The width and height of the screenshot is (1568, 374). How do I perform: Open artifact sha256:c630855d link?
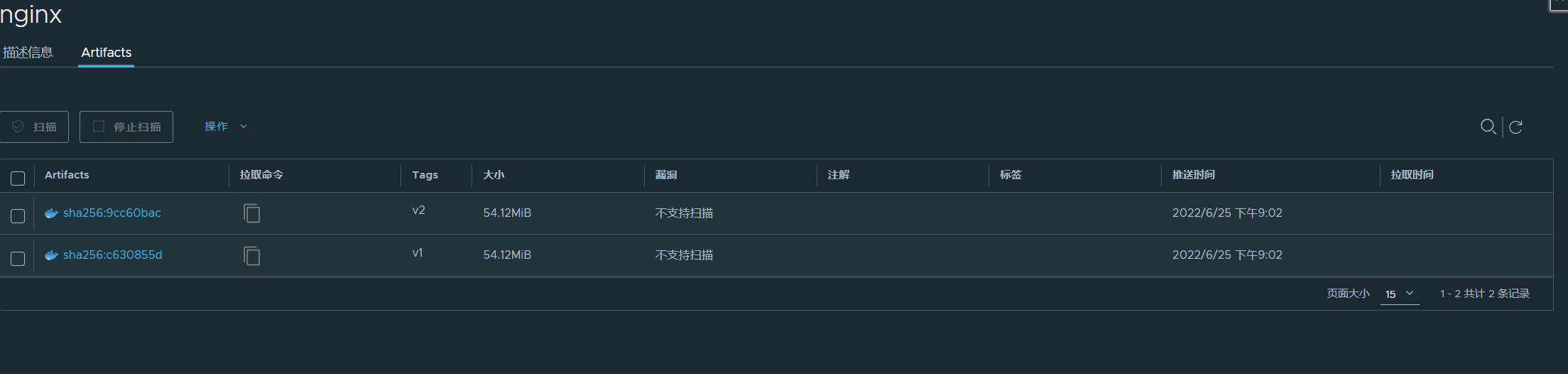point(113,255)
